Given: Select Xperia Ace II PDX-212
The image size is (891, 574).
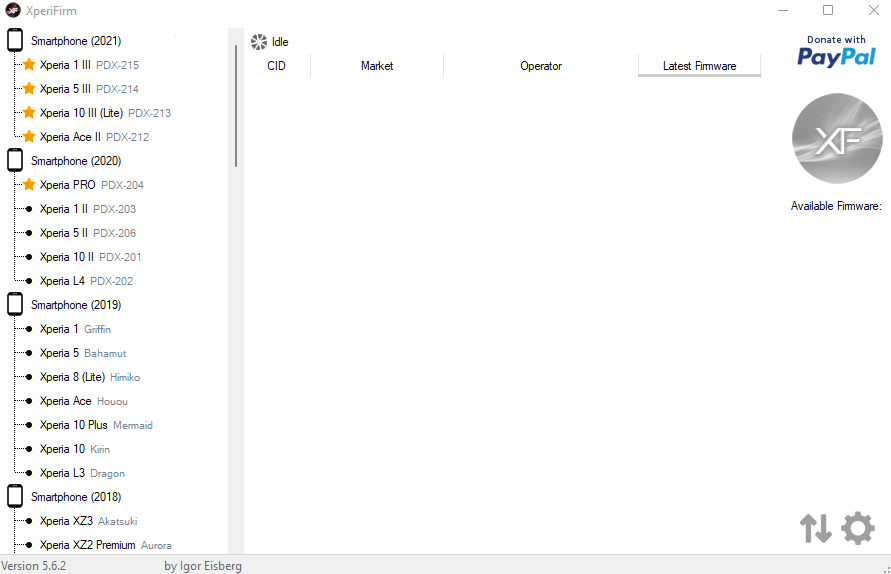Looking at the screenshot, I should [x=94, y=137].
